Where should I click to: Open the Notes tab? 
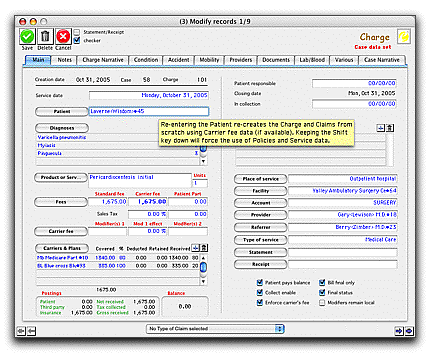click(x=64, y=60)
